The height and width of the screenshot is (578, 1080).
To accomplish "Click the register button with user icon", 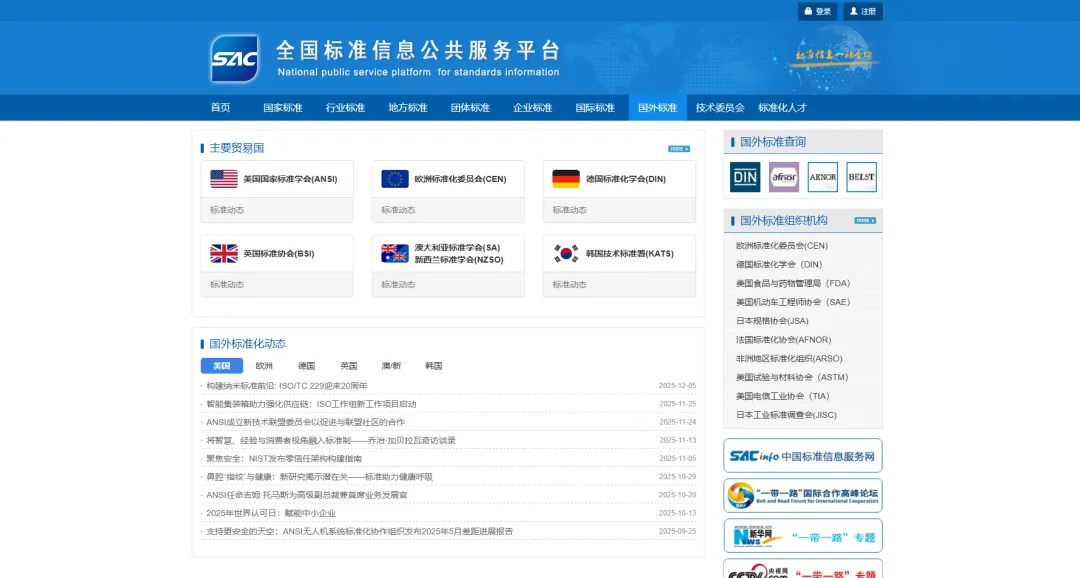I will [863, 11].
